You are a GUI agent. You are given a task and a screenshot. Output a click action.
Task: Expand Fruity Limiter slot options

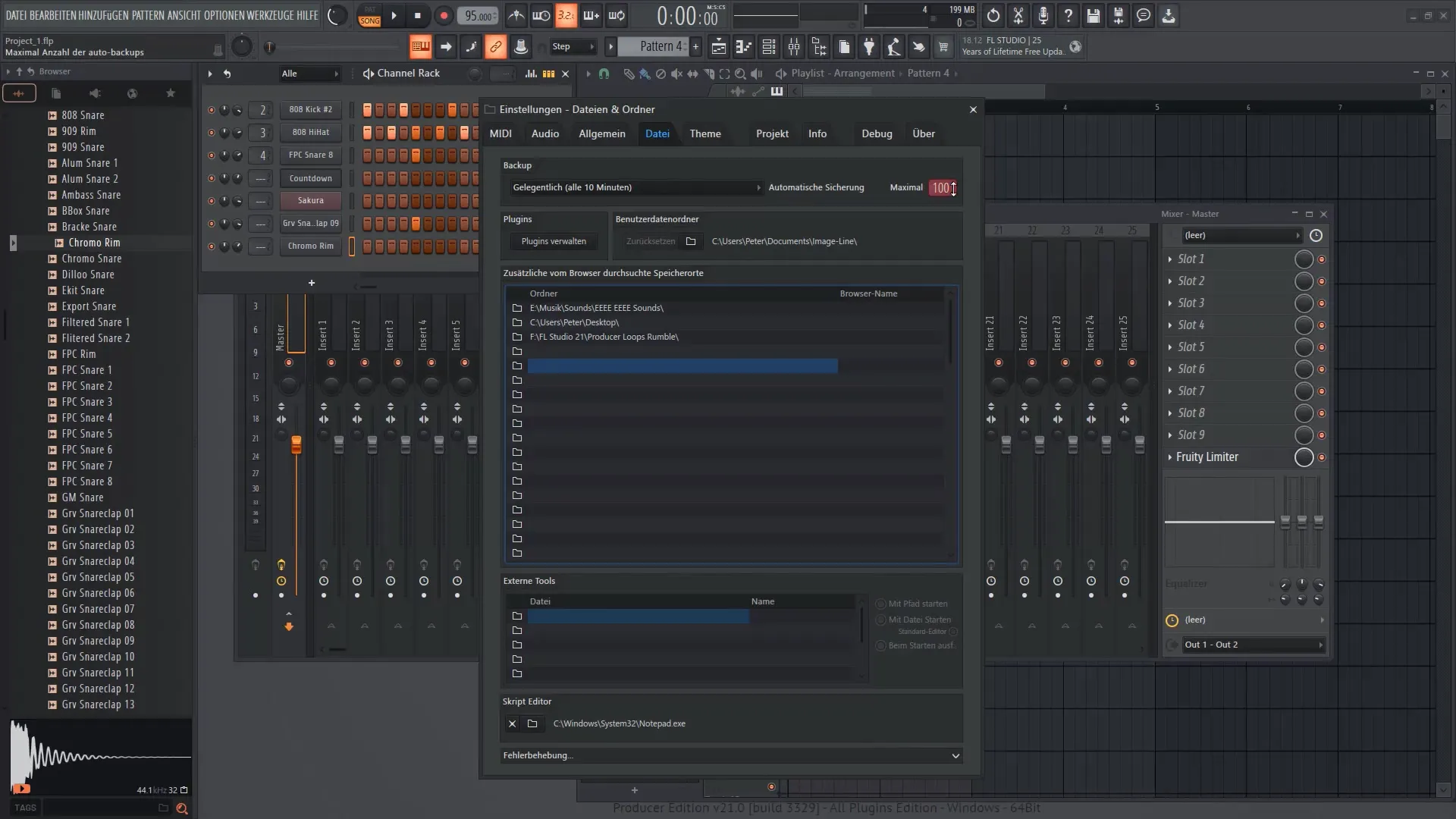tap(1170, 457)
